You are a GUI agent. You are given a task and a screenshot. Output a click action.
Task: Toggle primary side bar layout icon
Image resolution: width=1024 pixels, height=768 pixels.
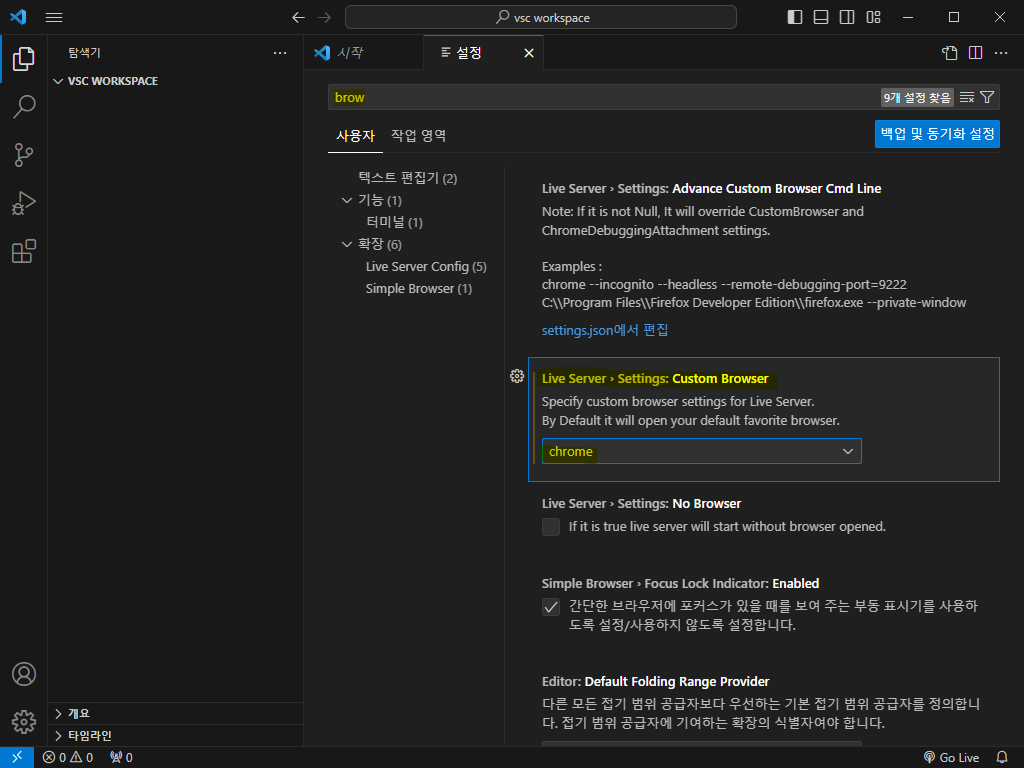pos(795,18)
